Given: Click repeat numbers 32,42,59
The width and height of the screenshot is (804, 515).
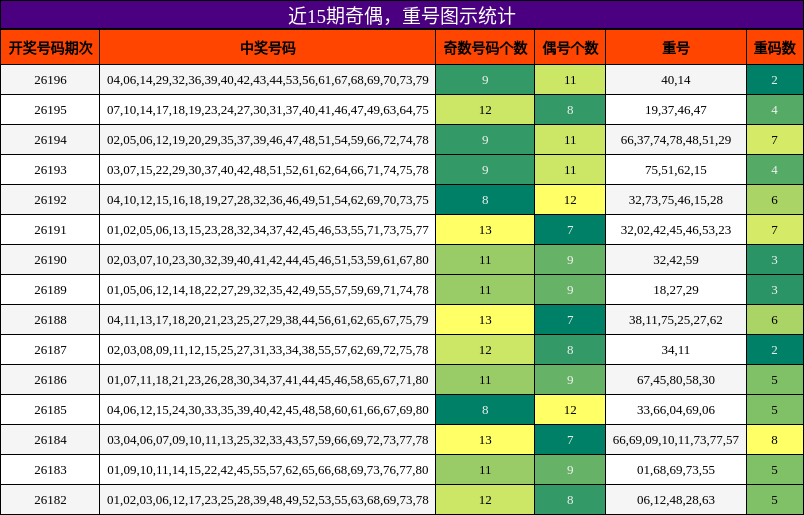Looking at the screenshot, I should pyautogui.click(x=676, y=260).
